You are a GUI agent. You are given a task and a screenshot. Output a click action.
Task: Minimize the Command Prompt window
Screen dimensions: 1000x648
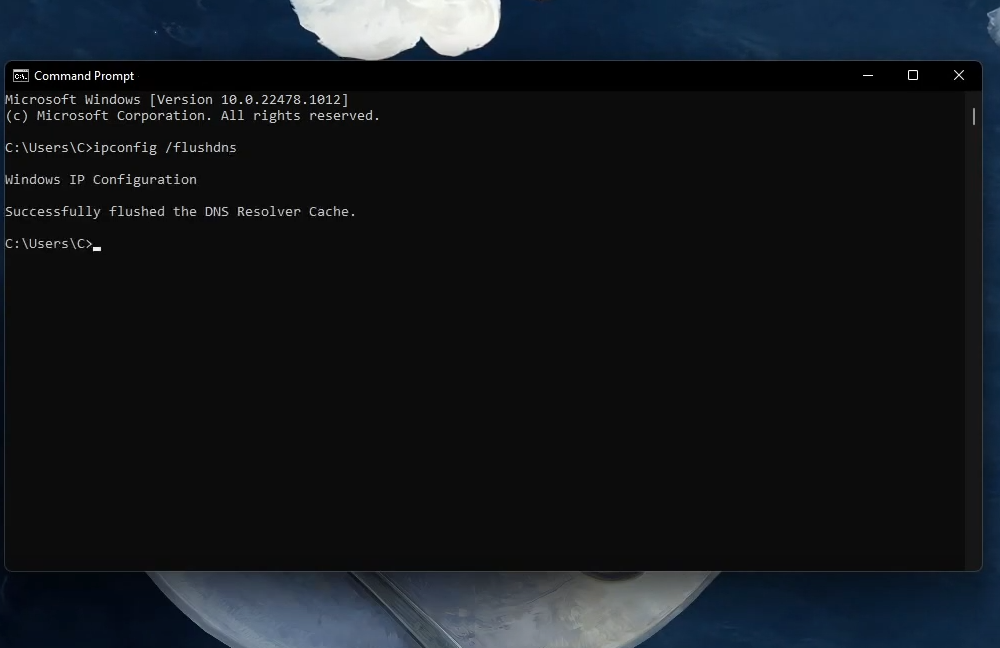pos(867,75)
